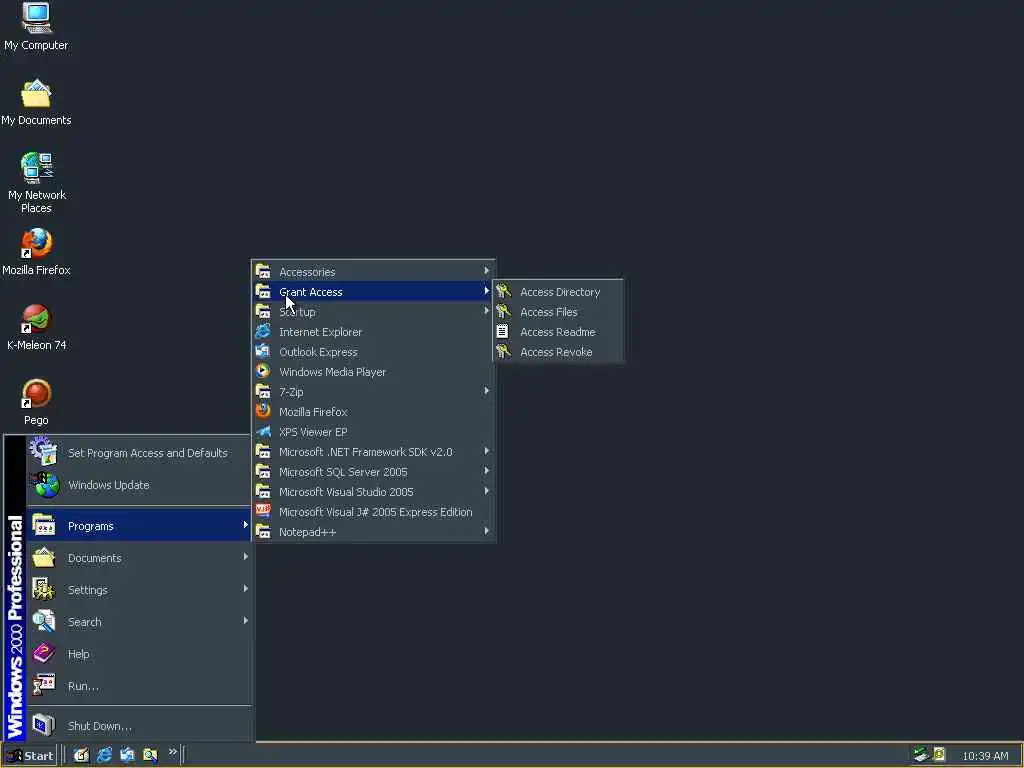Image resolution: width=1024 pixels, height=768 pixels.
Task: Select Set Program Access and Defaults
Action: tap(139, 452)
